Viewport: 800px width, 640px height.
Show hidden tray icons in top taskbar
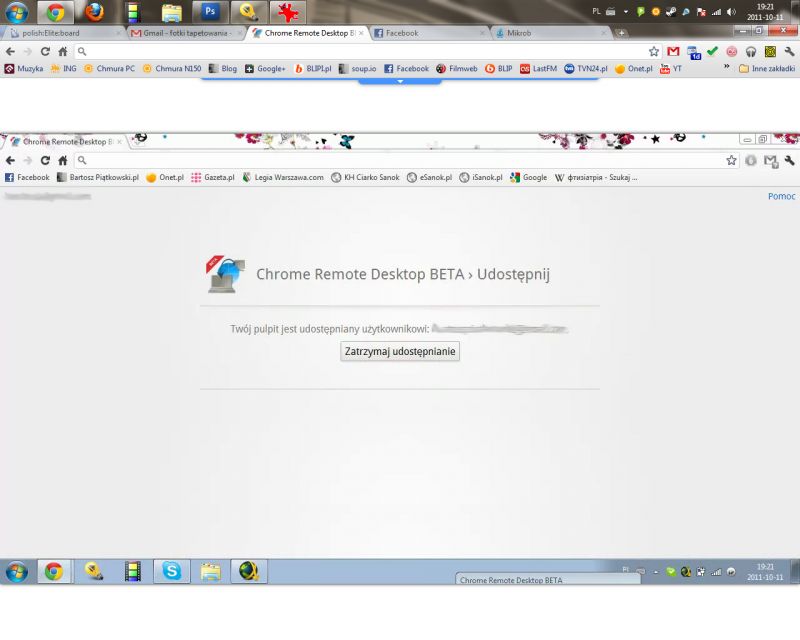coord(626,12)
